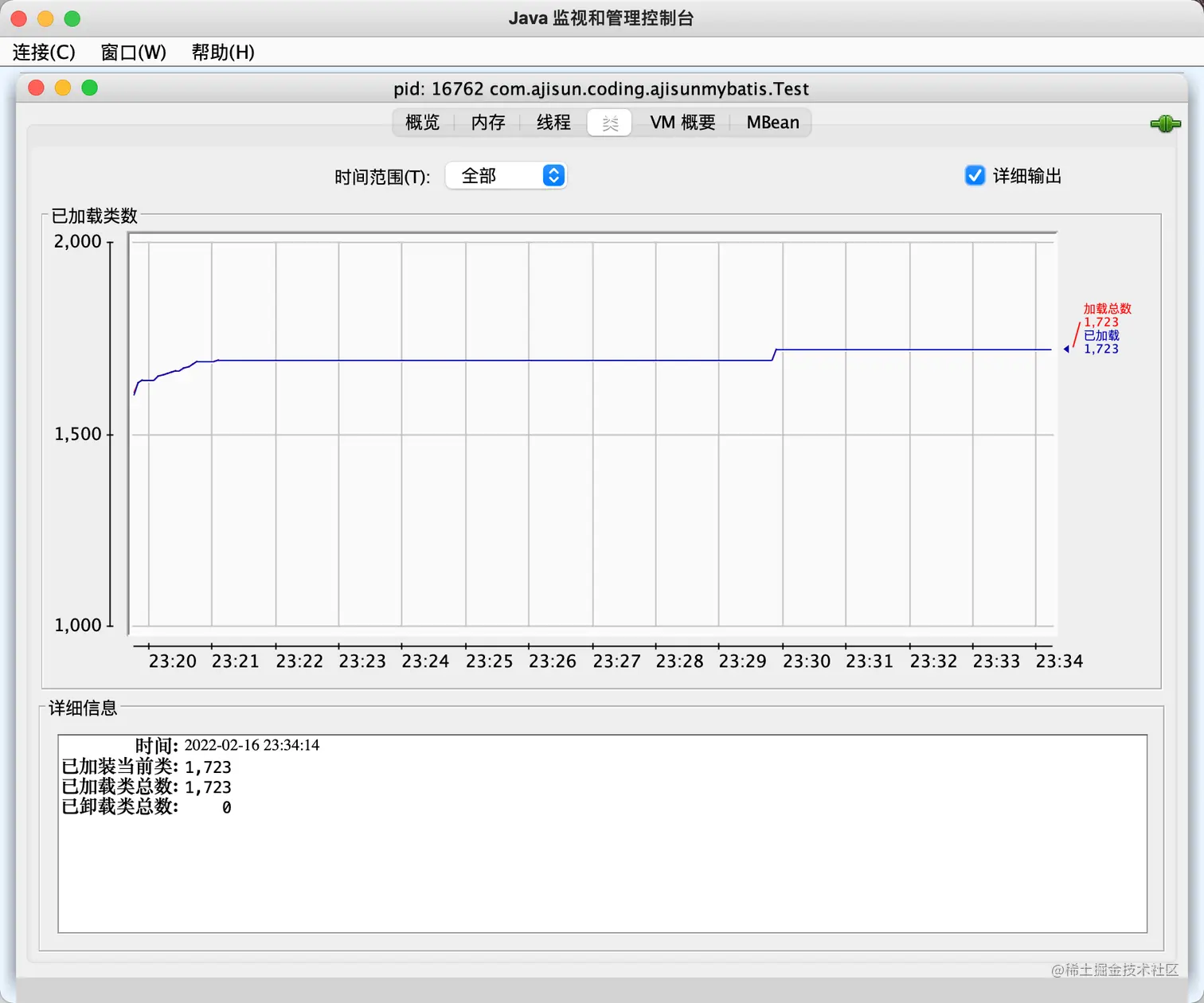This screenshot has width=1204, height=1003.
Task: Select the 类 tab
Action: click(610, 123)
